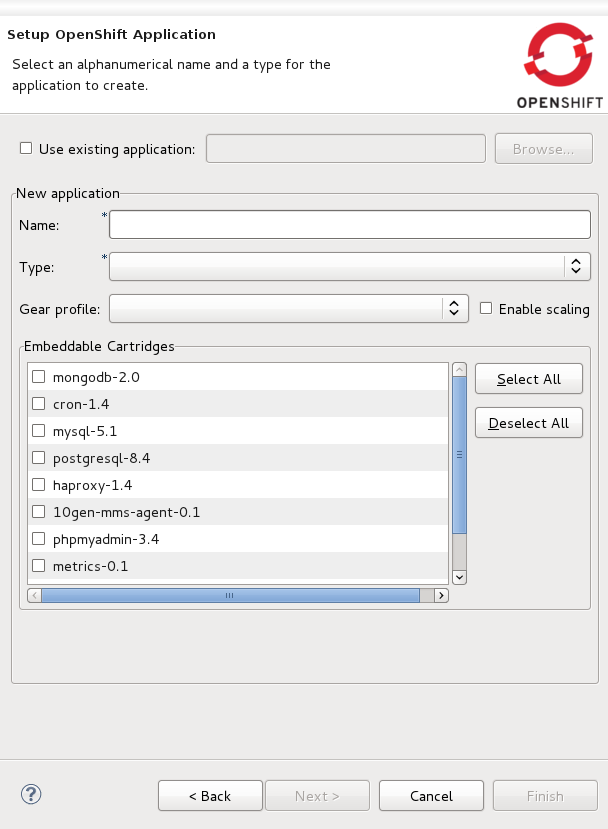Check the metrics-0.1 cartridge

tap(39, 565)
